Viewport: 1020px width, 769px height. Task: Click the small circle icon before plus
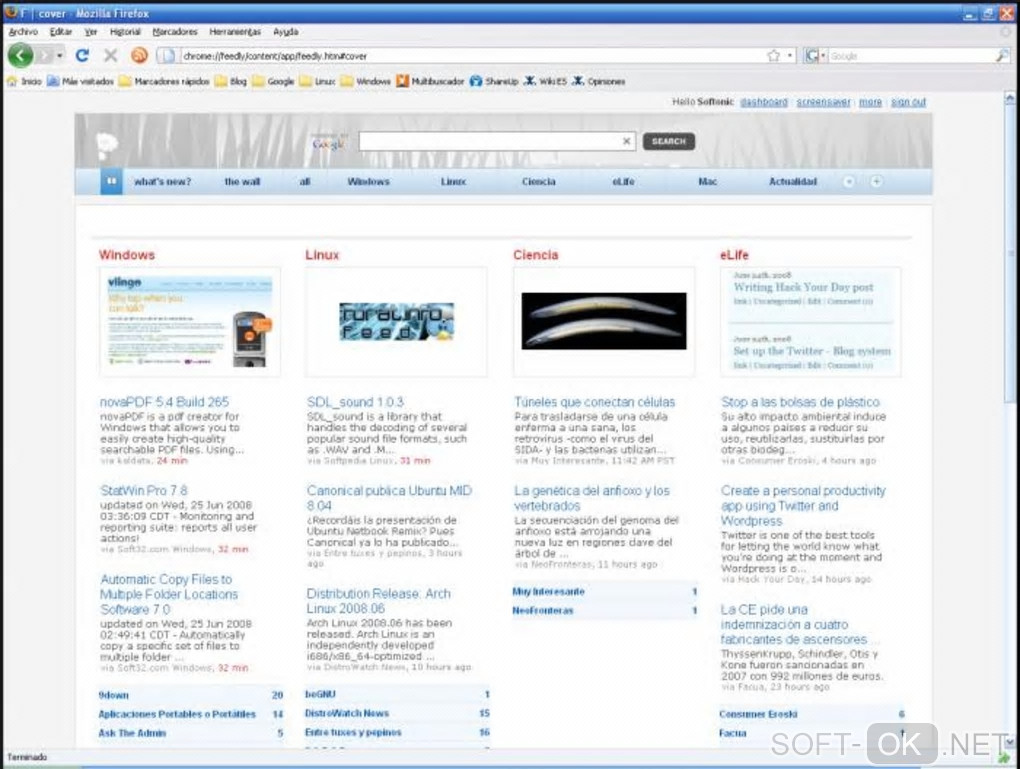pos(849,182)
